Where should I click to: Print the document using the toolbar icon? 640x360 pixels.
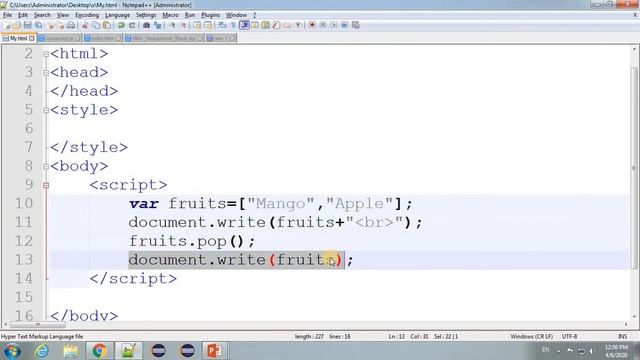coord(70,25)
